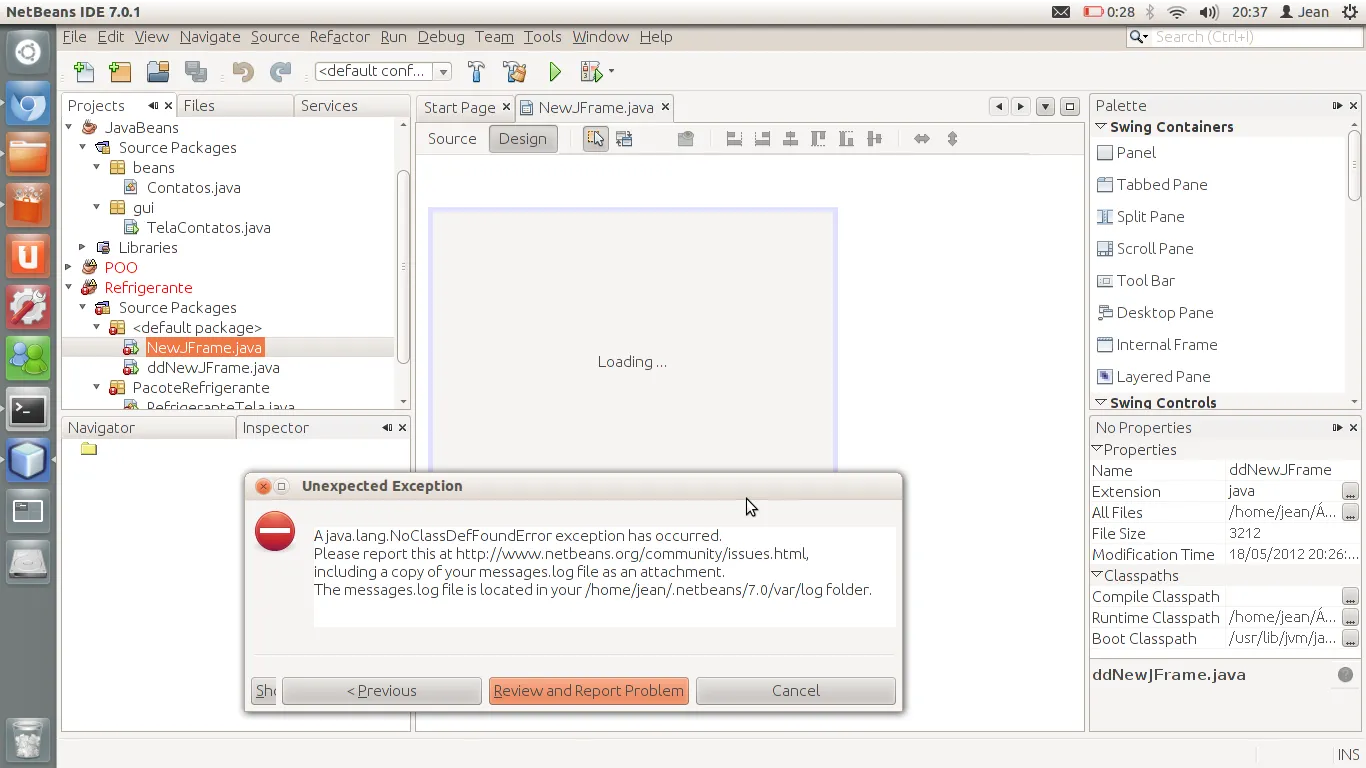Open the Tools menu
Screen dimensions: 1366x768
[542, 37]
